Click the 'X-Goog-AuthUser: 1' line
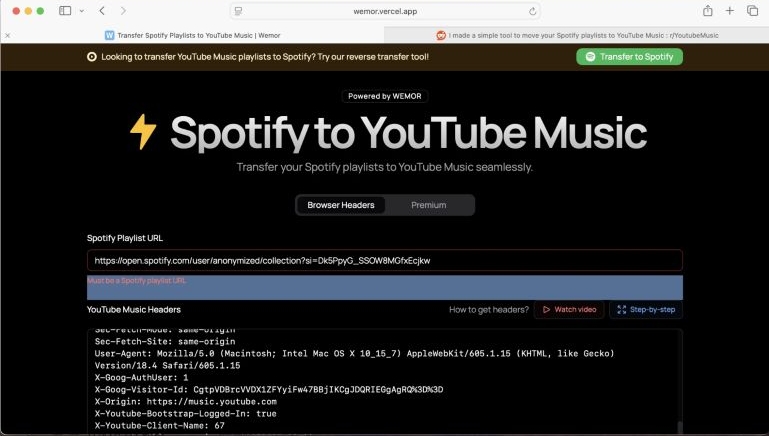Image resolution: width=769 pixels, height=436 pixels. tap(141, 378)
